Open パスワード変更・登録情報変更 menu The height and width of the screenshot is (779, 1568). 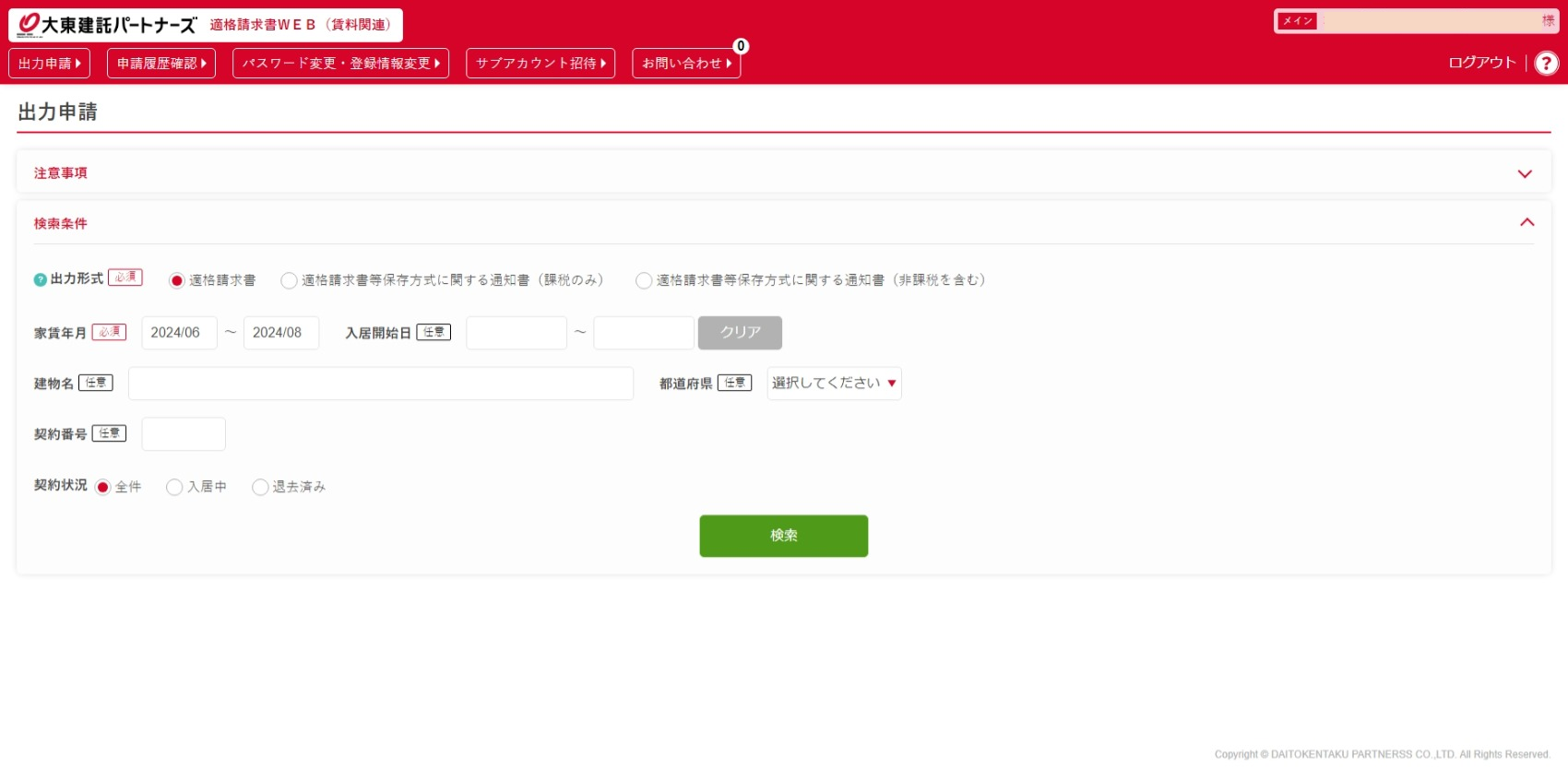click(340, 64)
